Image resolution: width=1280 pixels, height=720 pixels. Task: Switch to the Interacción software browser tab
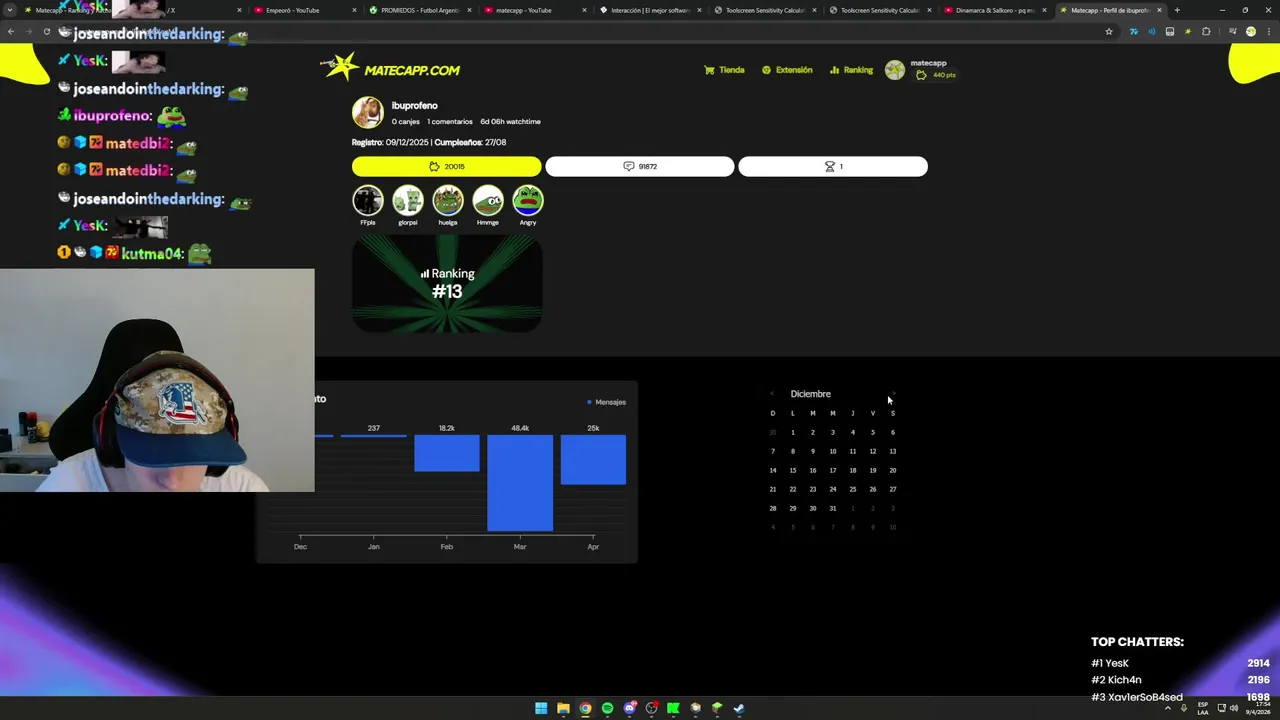(x=649, y=10)
